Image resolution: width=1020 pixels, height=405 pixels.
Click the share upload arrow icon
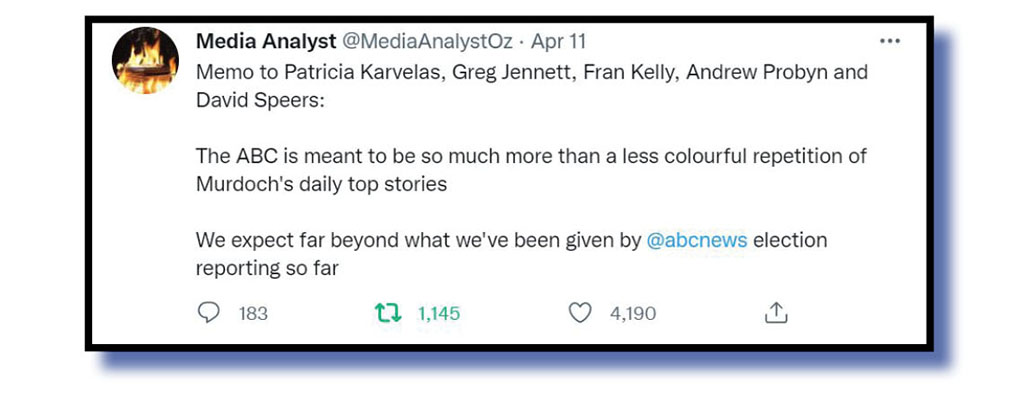pos(776,314)
